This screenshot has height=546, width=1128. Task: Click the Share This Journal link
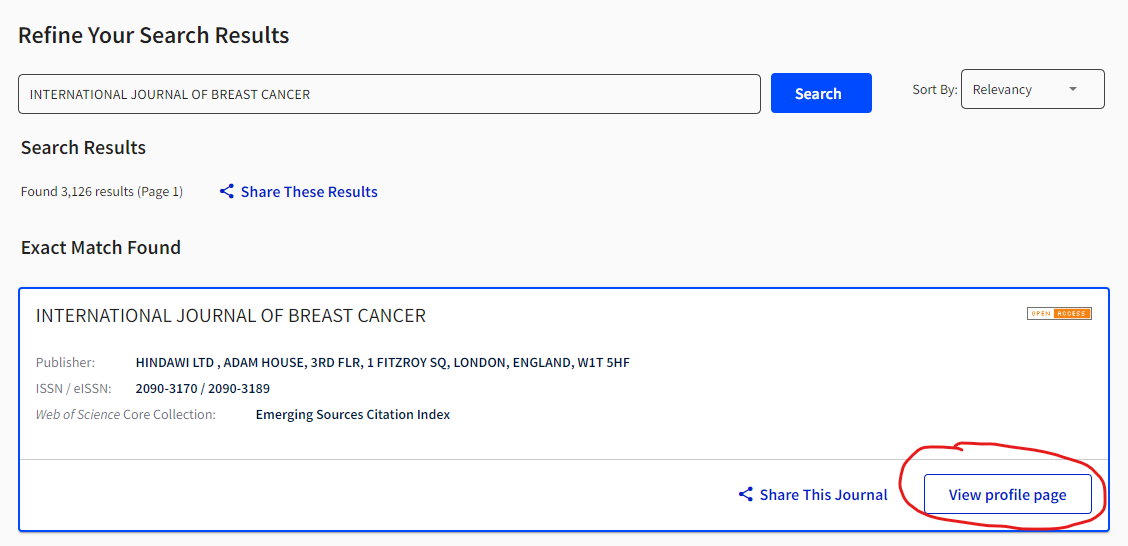(823, 494)
